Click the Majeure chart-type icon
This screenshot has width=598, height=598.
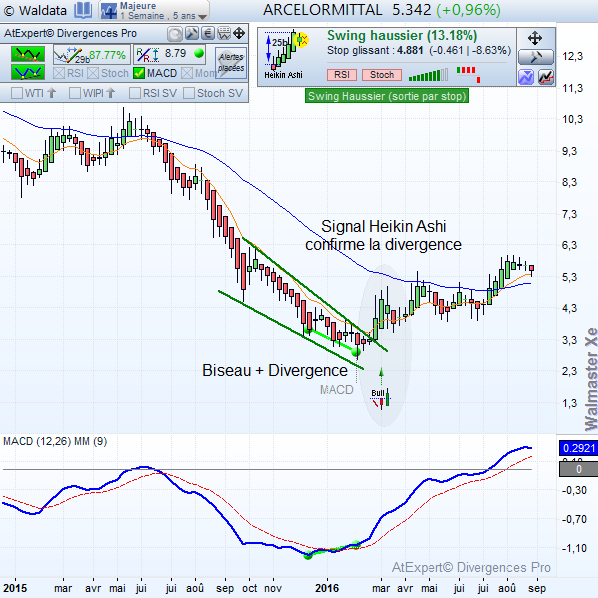109,11
